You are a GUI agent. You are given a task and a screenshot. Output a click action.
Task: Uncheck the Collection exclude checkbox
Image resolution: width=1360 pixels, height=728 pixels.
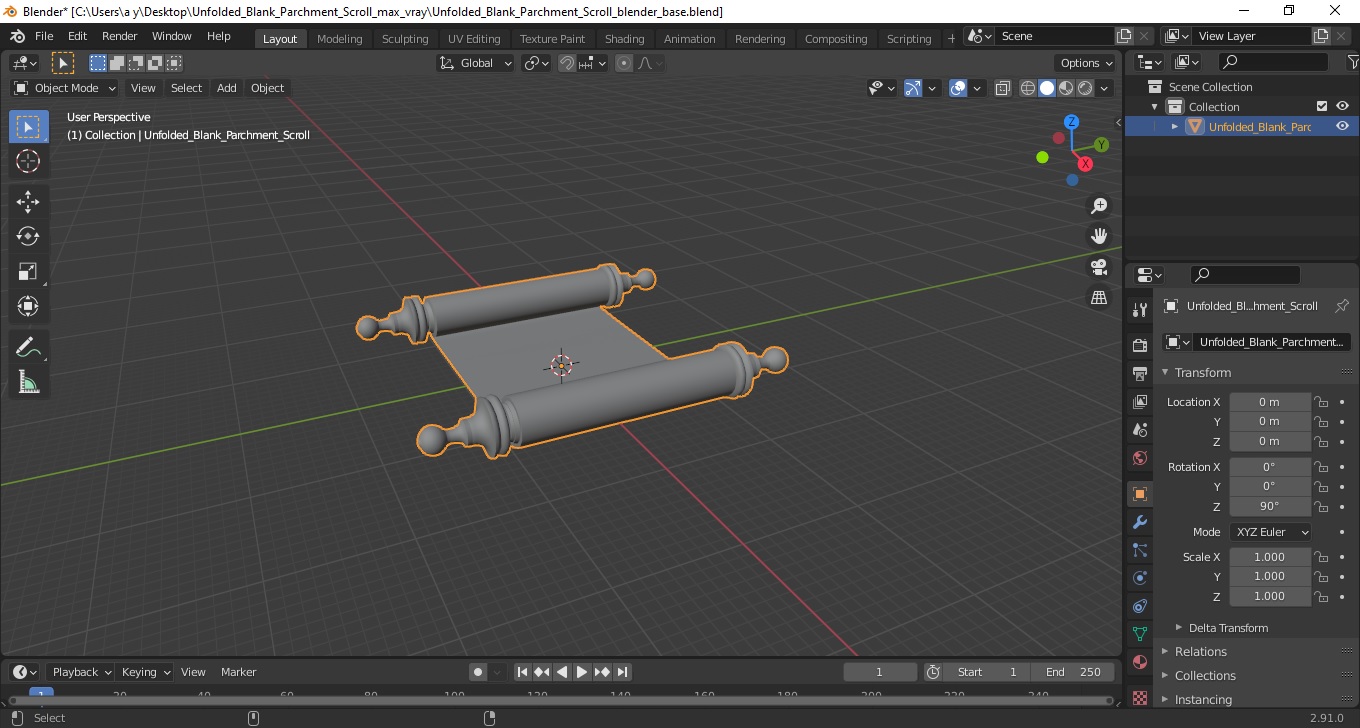coord(1322,106)
